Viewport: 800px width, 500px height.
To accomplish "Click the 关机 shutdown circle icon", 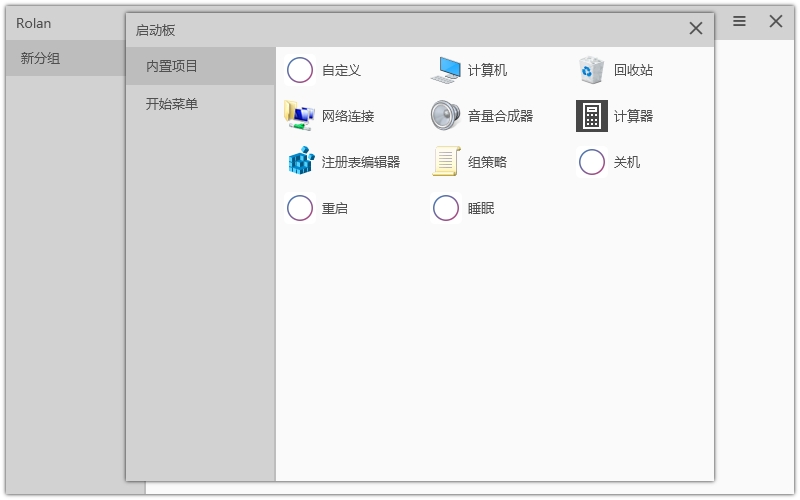I will click(x=592, y=162).
